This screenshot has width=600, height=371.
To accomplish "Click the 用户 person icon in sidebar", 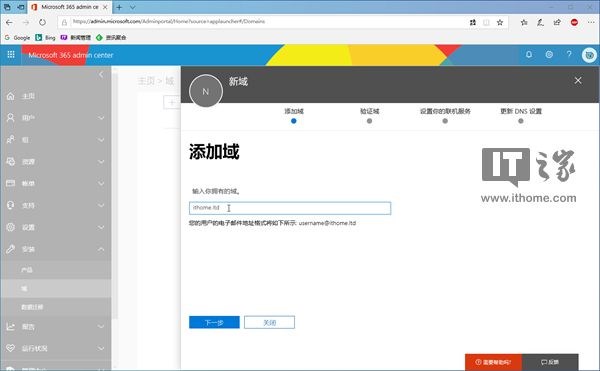I will tap(10, 118).
